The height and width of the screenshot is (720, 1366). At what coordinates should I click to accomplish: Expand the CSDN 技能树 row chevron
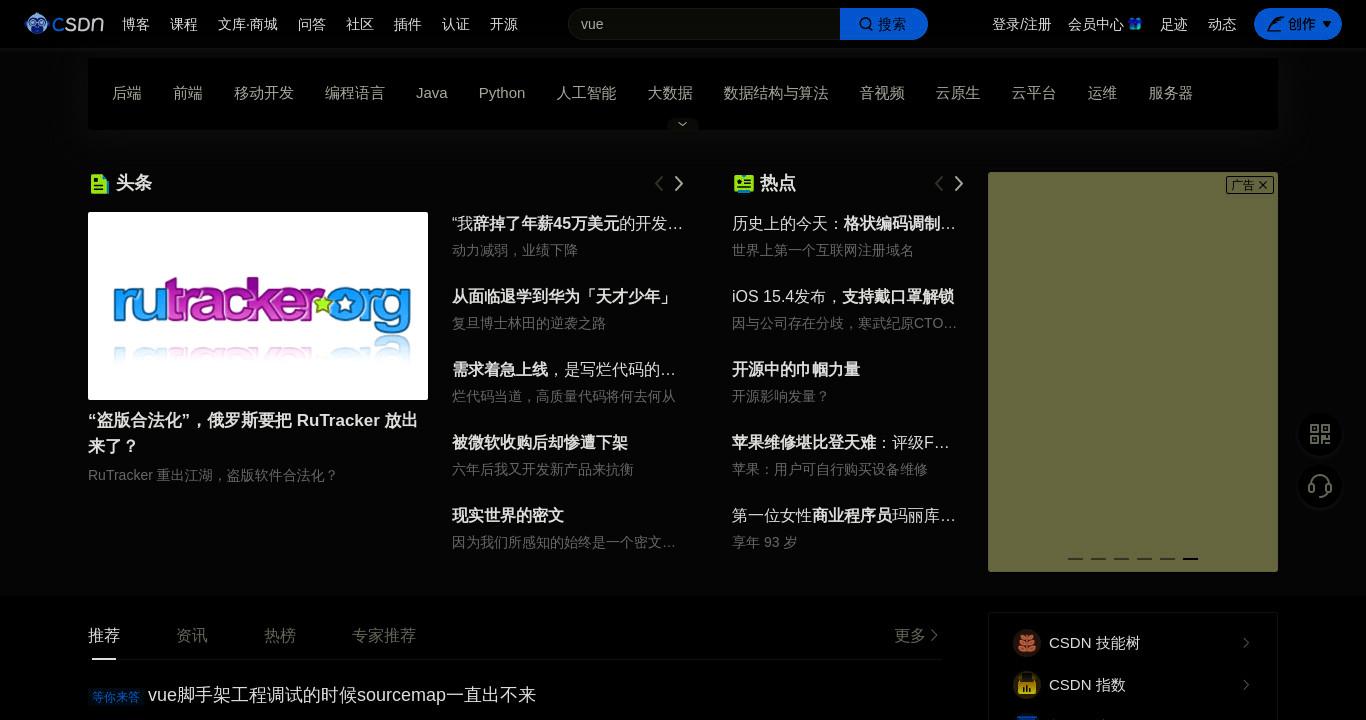tap(1246, 643)
